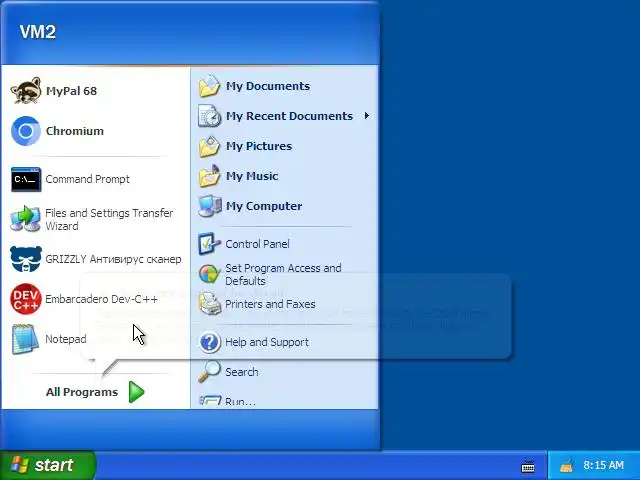Open the Command Prompt icon
The image size is (640, 480).
coord(26,179)
